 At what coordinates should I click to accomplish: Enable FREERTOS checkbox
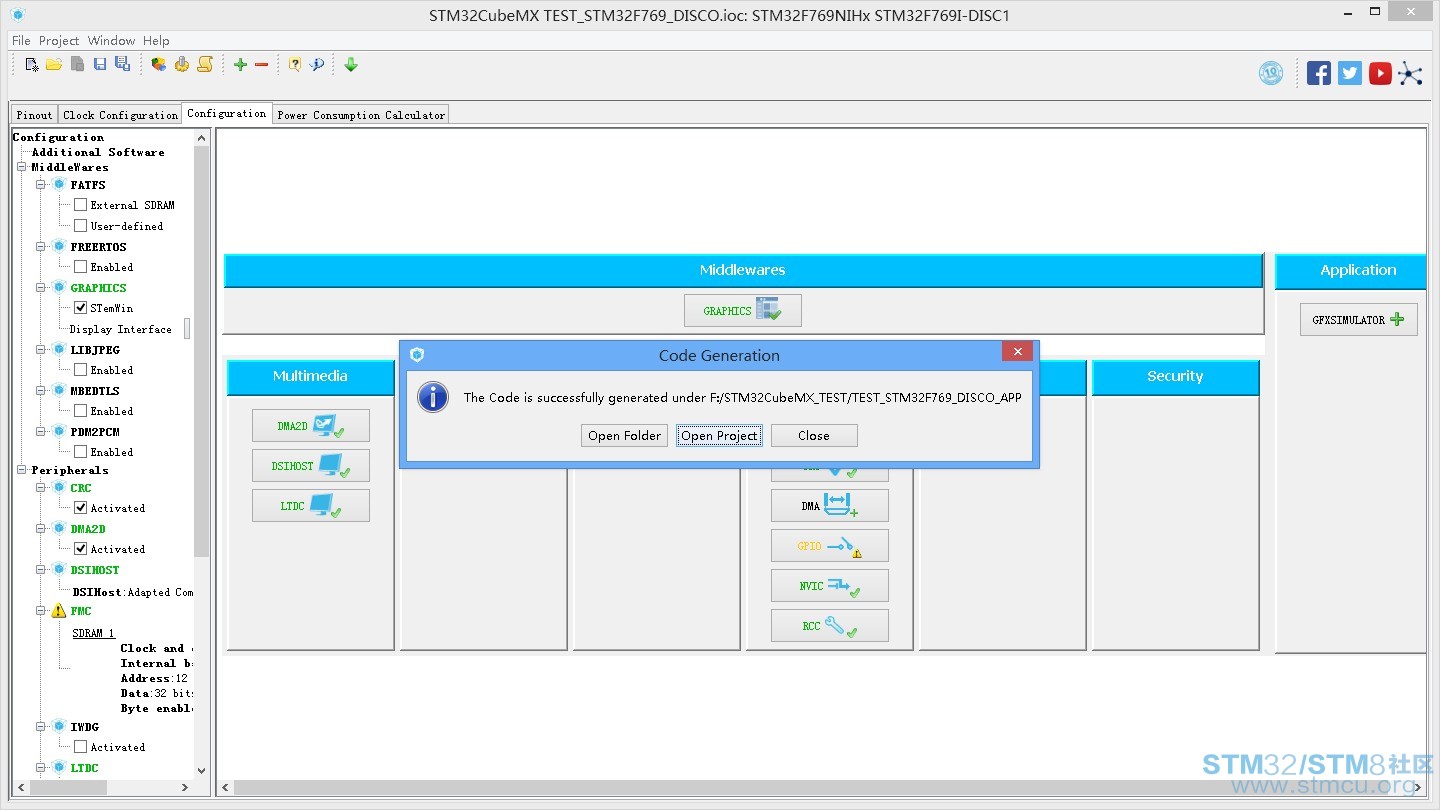81,266
